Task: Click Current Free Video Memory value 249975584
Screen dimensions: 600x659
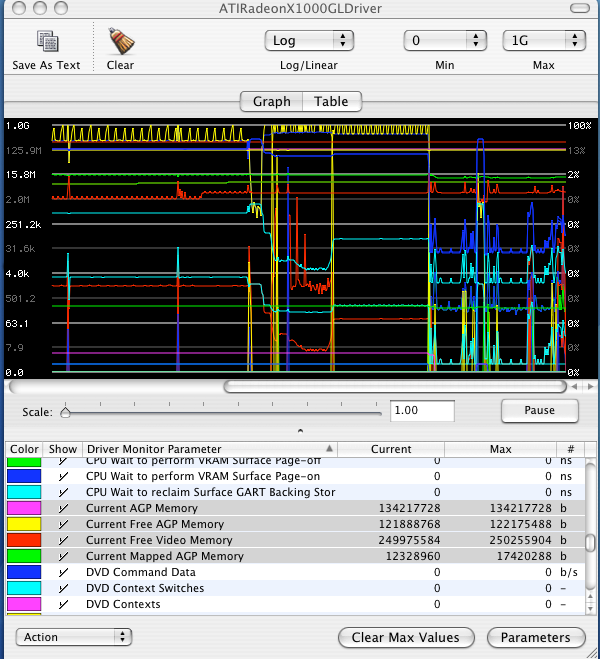Action: tap(410, 540)
